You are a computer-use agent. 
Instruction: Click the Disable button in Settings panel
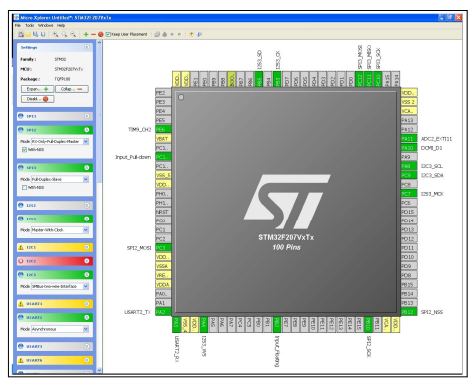click(37, 99)
